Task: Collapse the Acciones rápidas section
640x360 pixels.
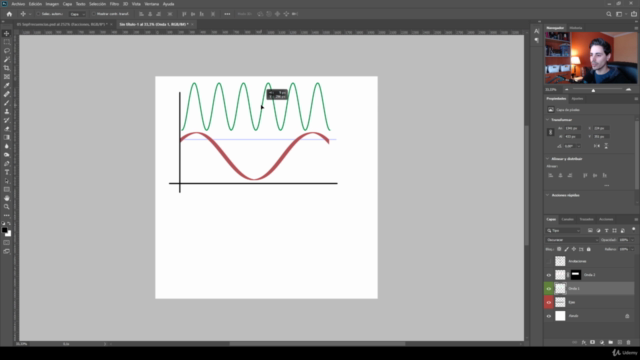Action: (548, 195)
